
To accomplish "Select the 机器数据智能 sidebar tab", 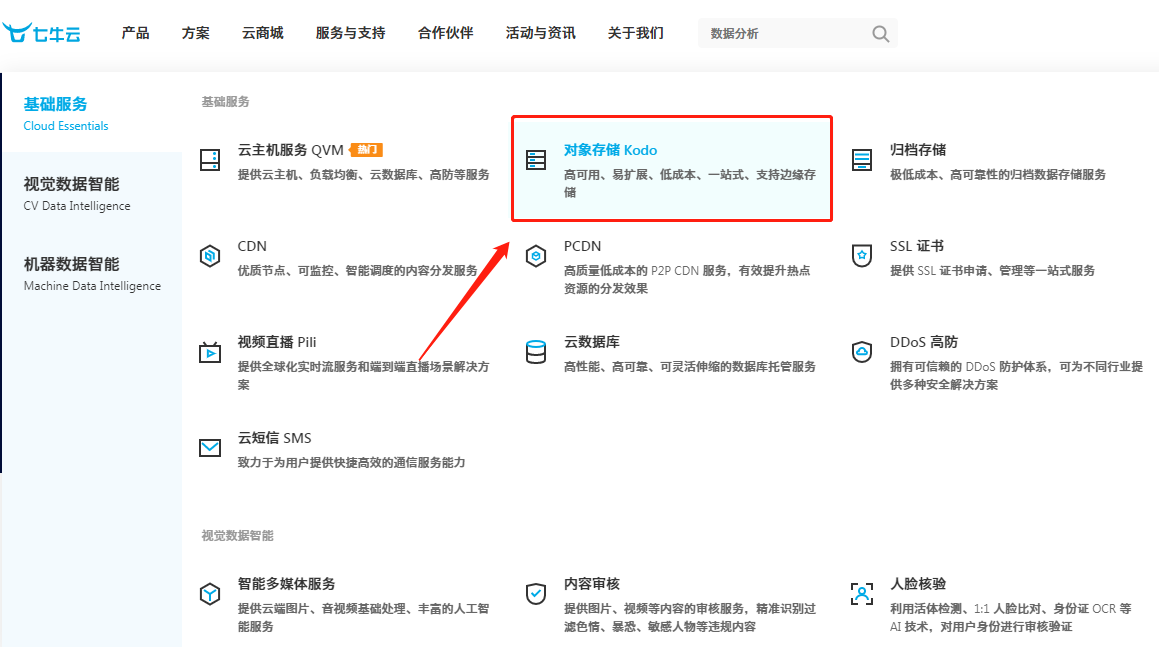I will (x=92, y=274).
